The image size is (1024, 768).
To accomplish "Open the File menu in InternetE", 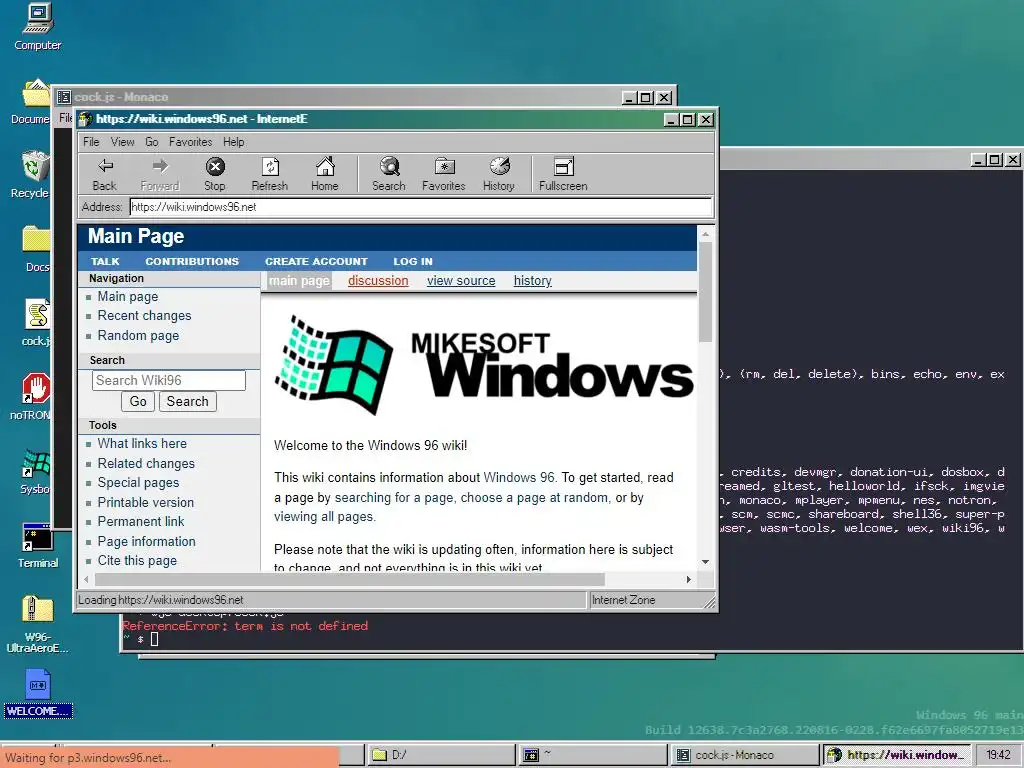I will click(x=91, y=142).
